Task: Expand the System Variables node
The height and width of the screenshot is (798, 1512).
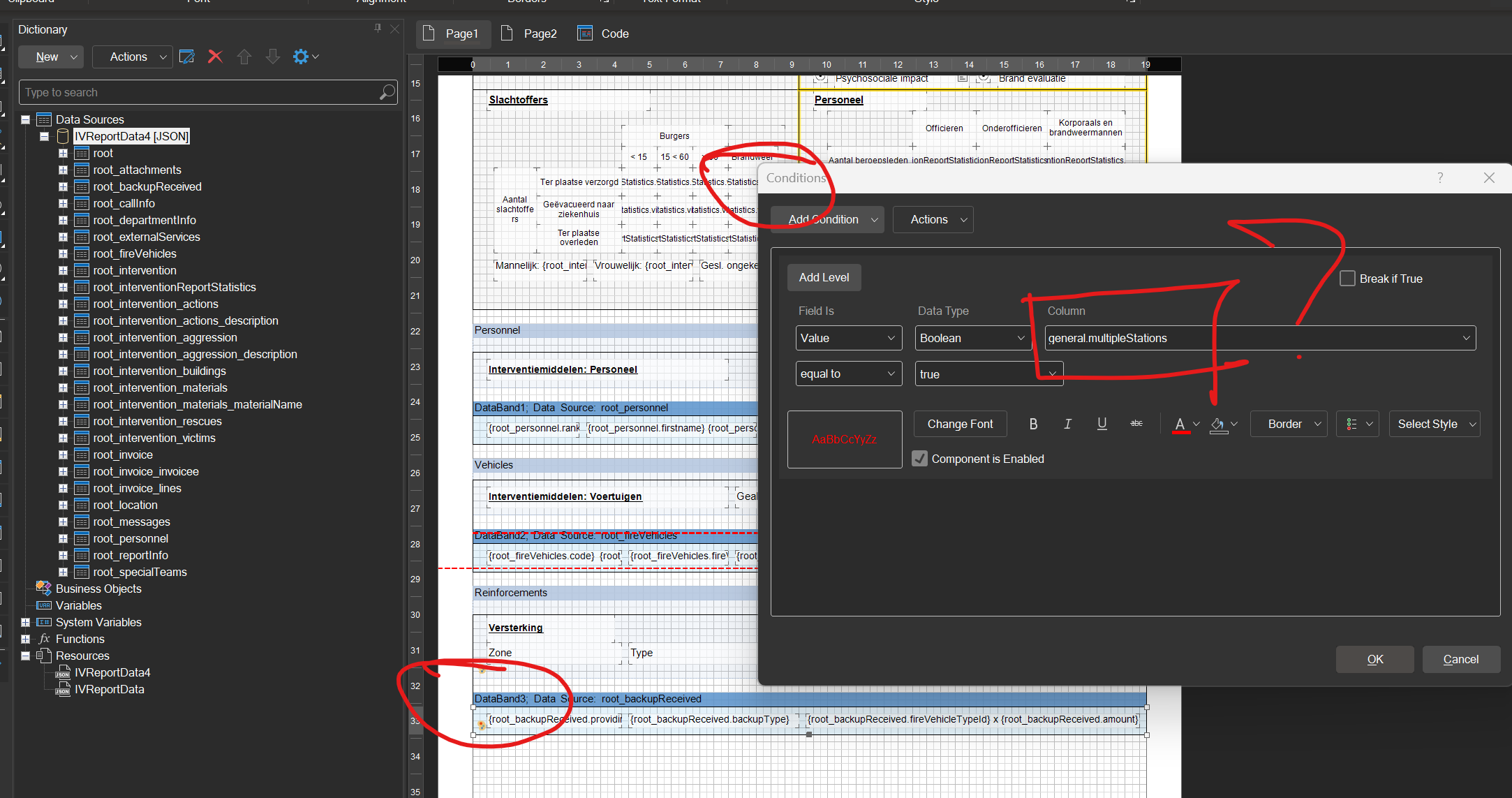Action: tap(26, 622)
